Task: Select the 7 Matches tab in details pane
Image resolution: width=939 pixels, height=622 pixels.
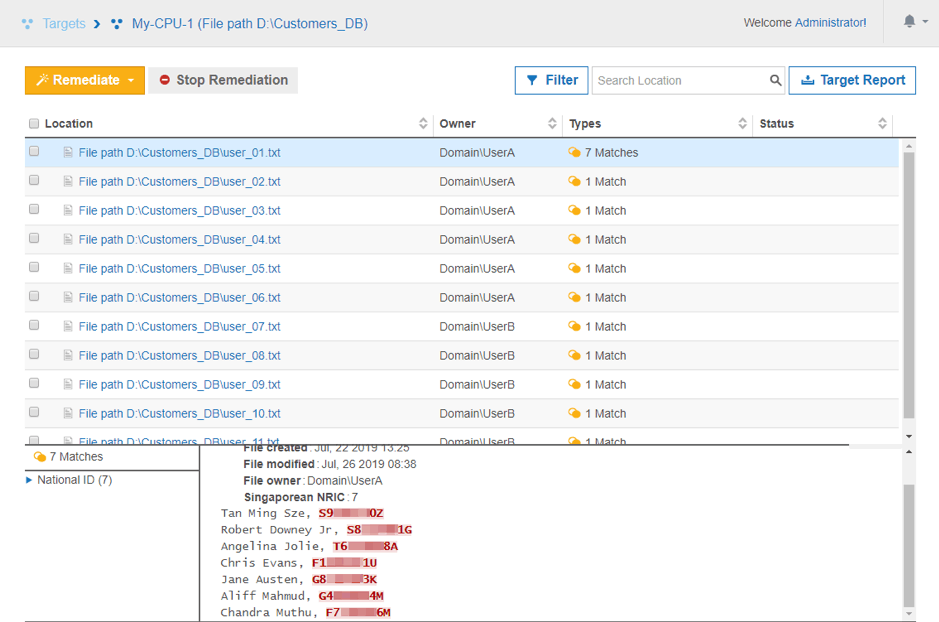Action: [x=70, y=457]
